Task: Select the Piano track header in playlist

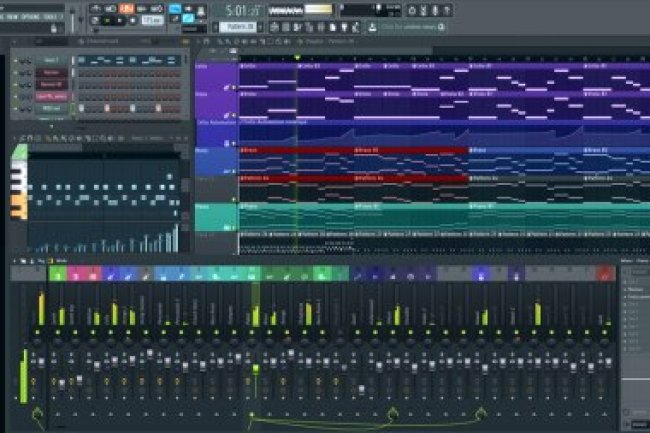Action: point(216,217)
